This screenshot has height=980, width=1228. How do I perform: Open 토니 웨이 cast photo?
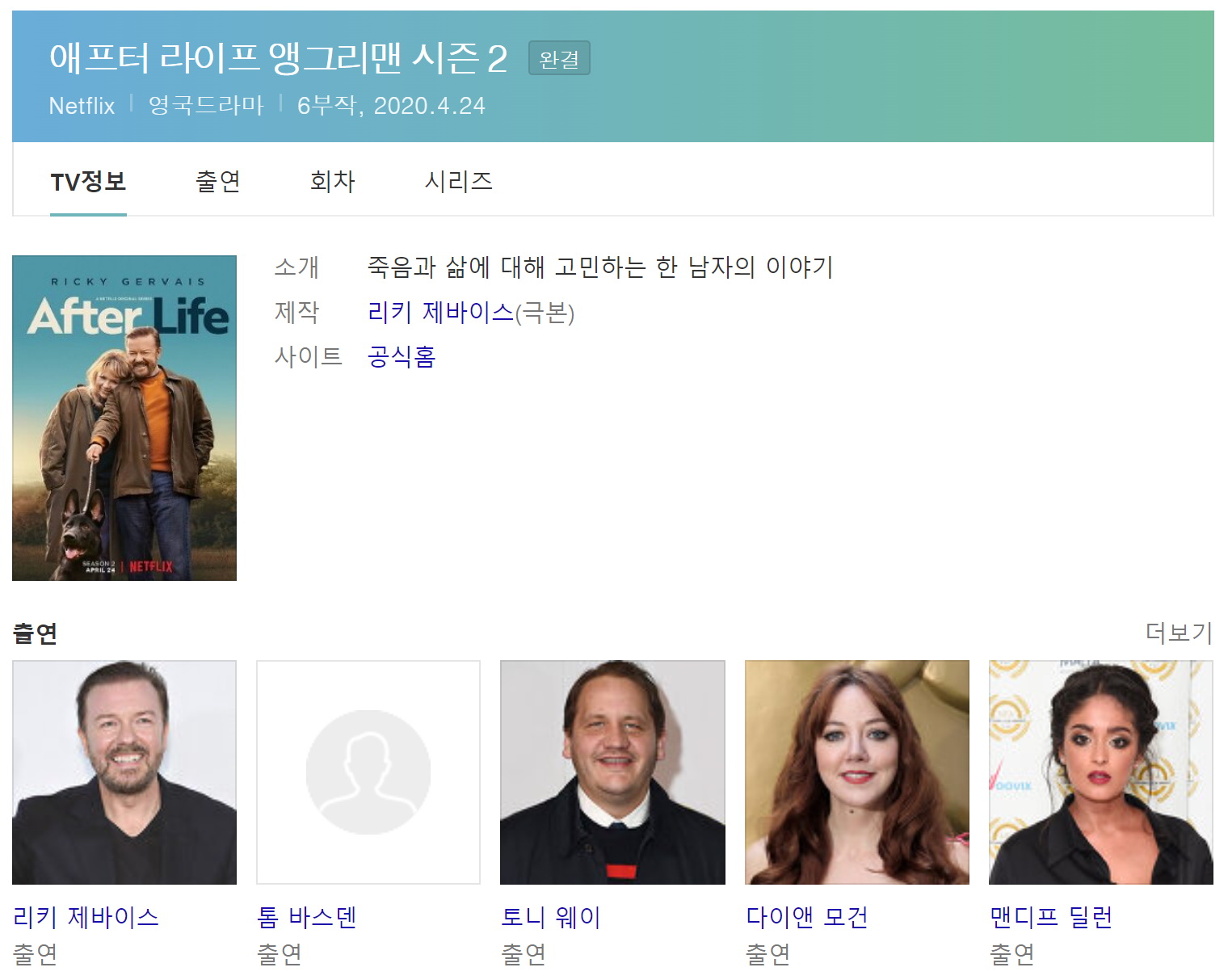[612, 772]
